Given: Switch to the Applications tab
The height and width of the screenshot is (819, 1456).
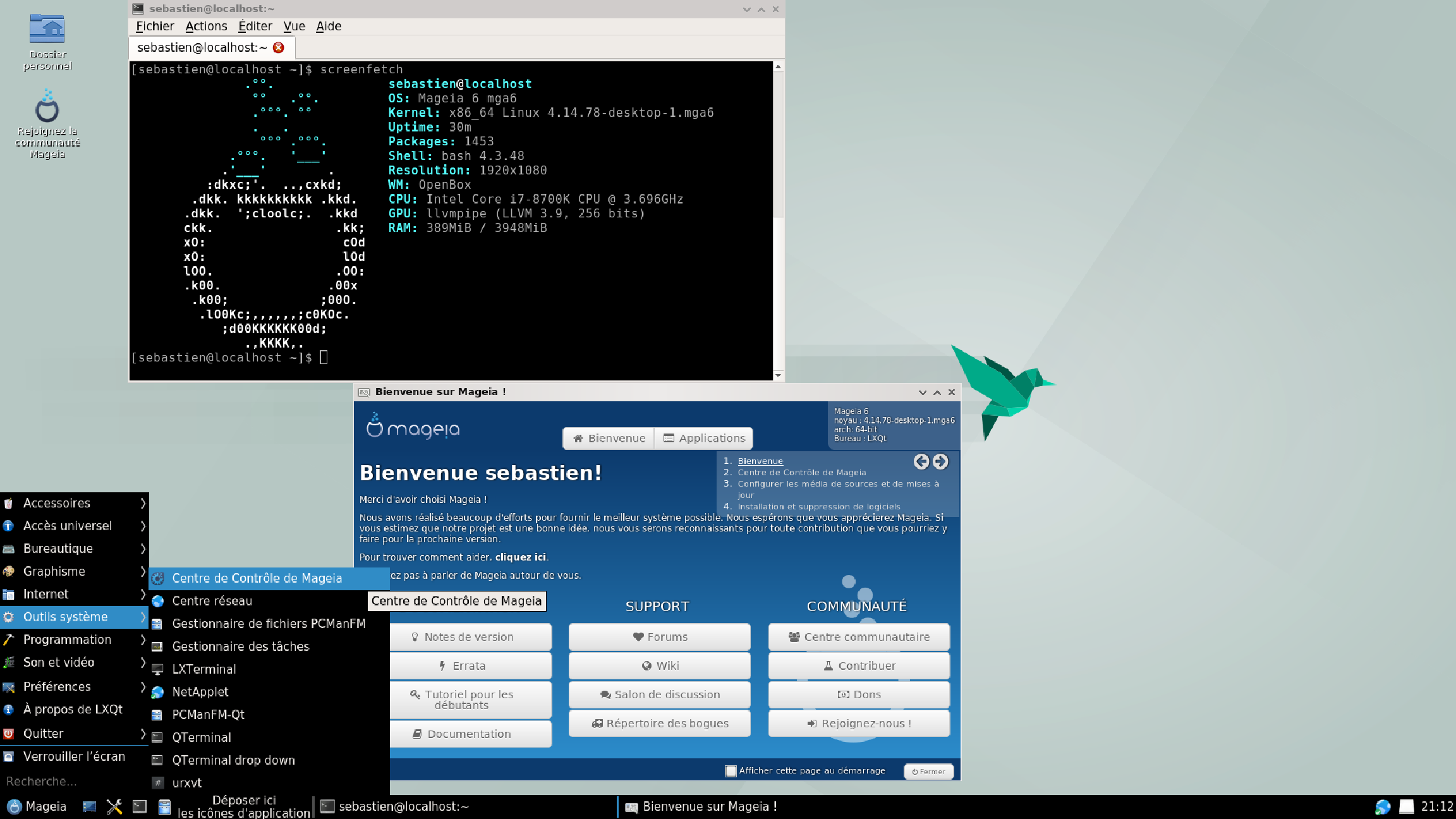Looking at the screenshot, I should [x=703, y=438].
